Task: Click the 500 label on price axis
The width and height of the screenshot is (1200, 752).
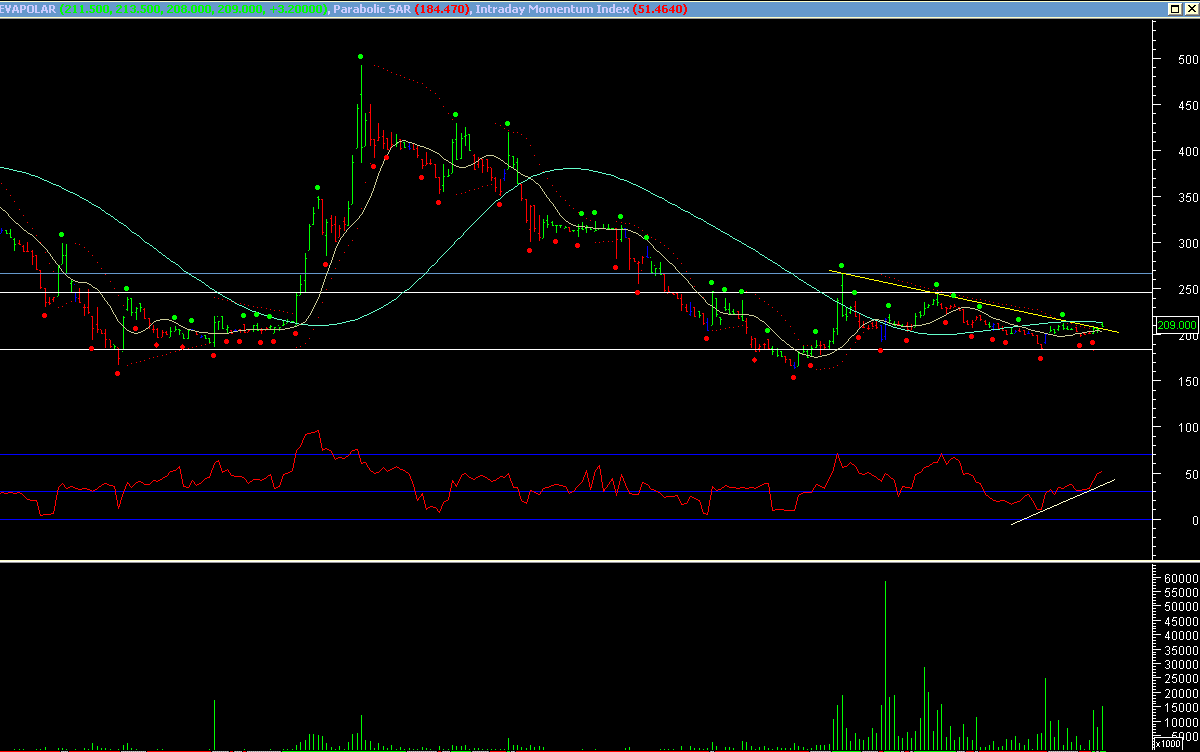Action: tap(1187, 59)
